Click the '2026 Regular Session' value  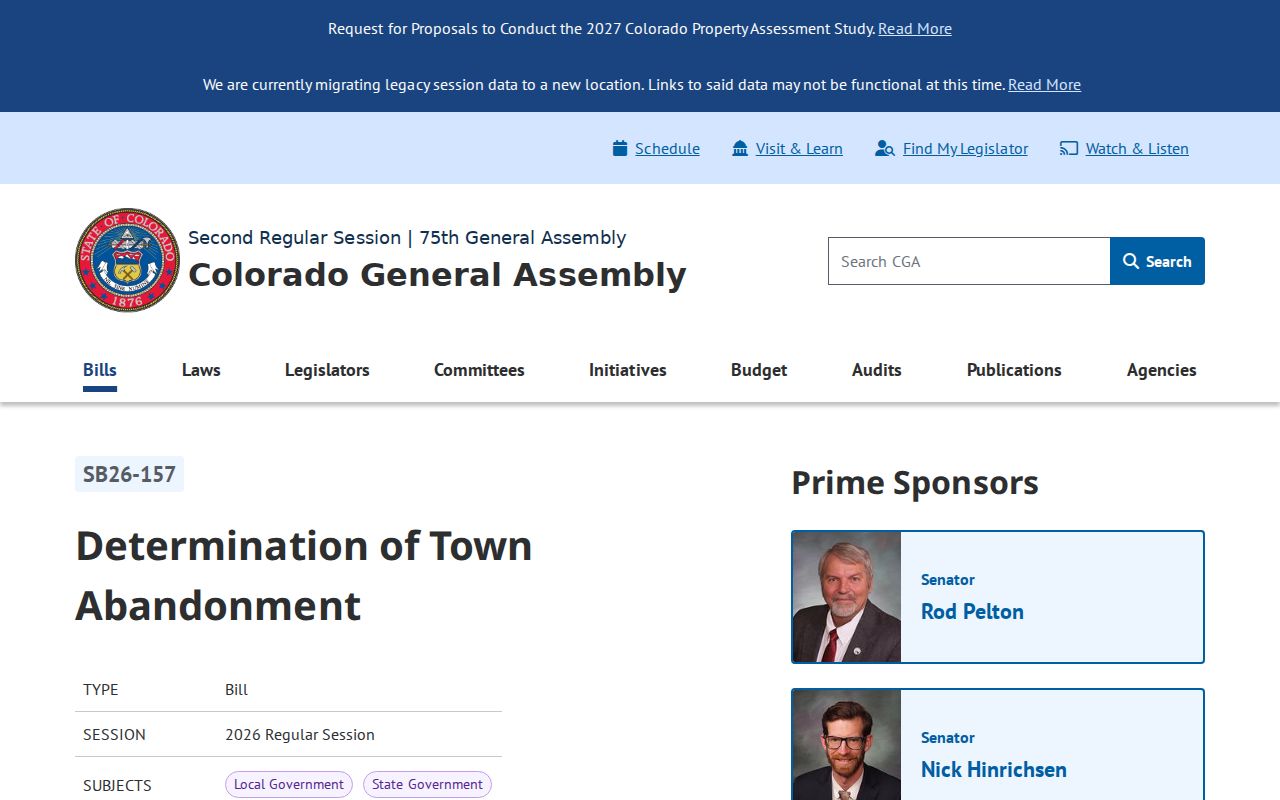pos(300,734)
